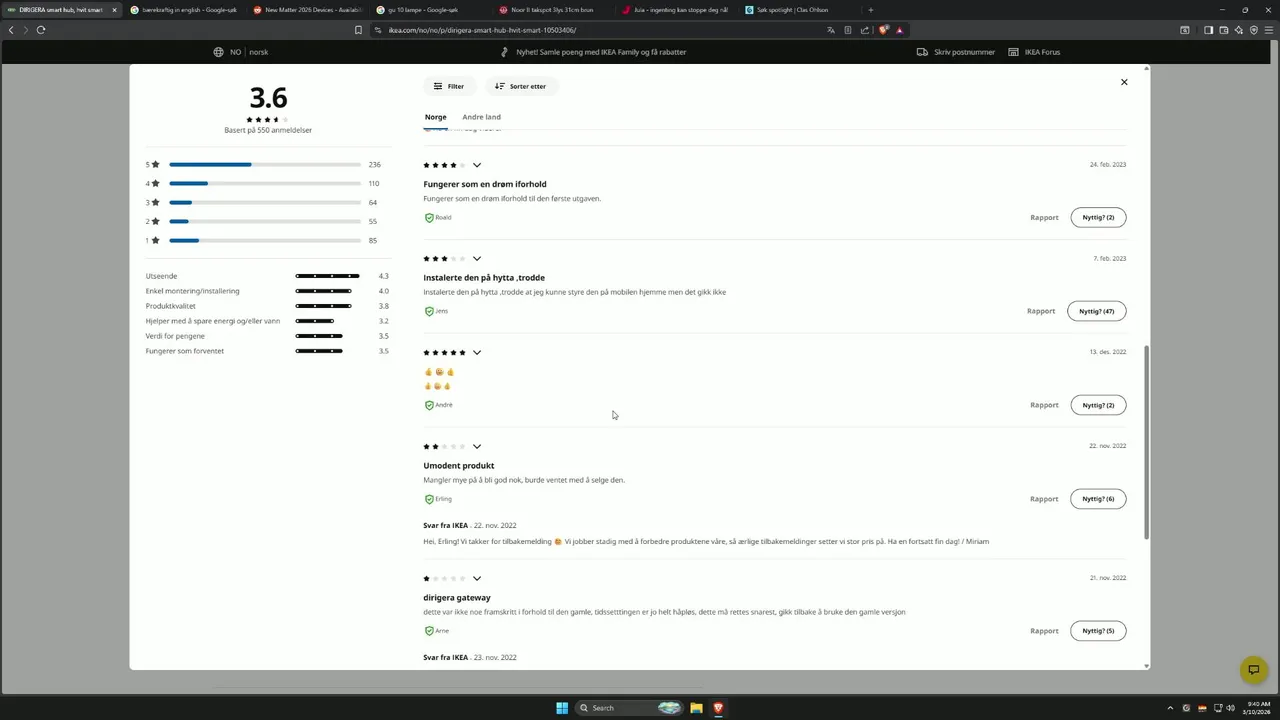
Task: Report Arne's review
Action: coord(1044,631)
